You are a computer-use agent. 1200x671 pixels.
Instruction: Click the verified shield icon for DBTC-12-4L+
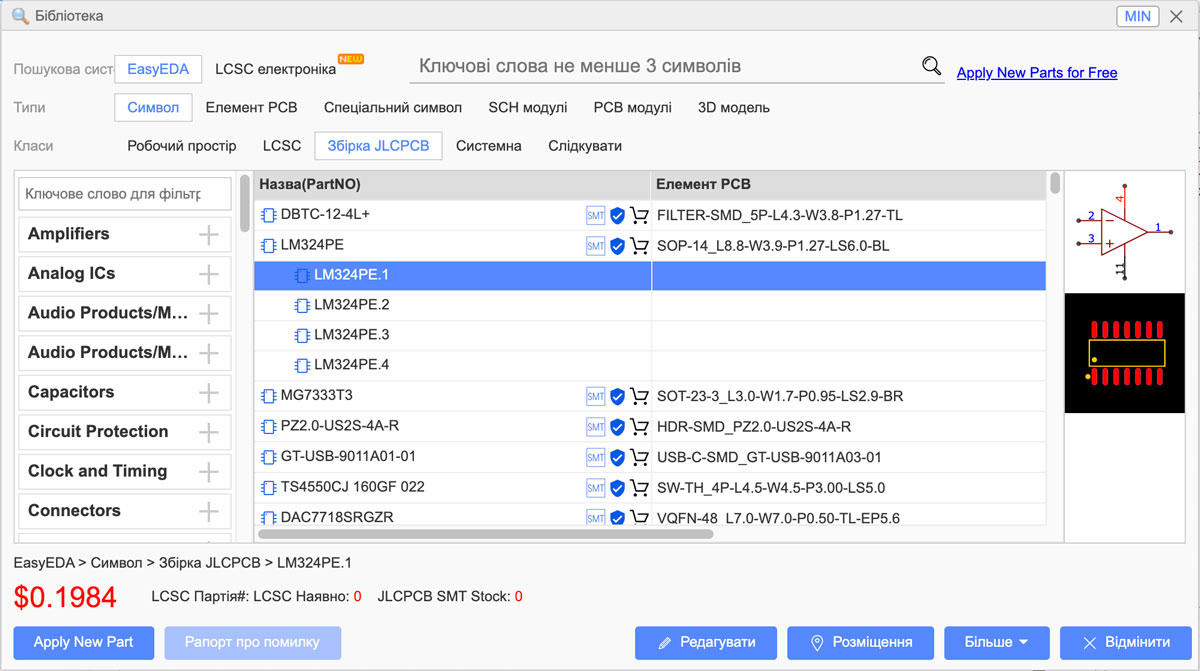pyautogui.click(x=617, y=215)
